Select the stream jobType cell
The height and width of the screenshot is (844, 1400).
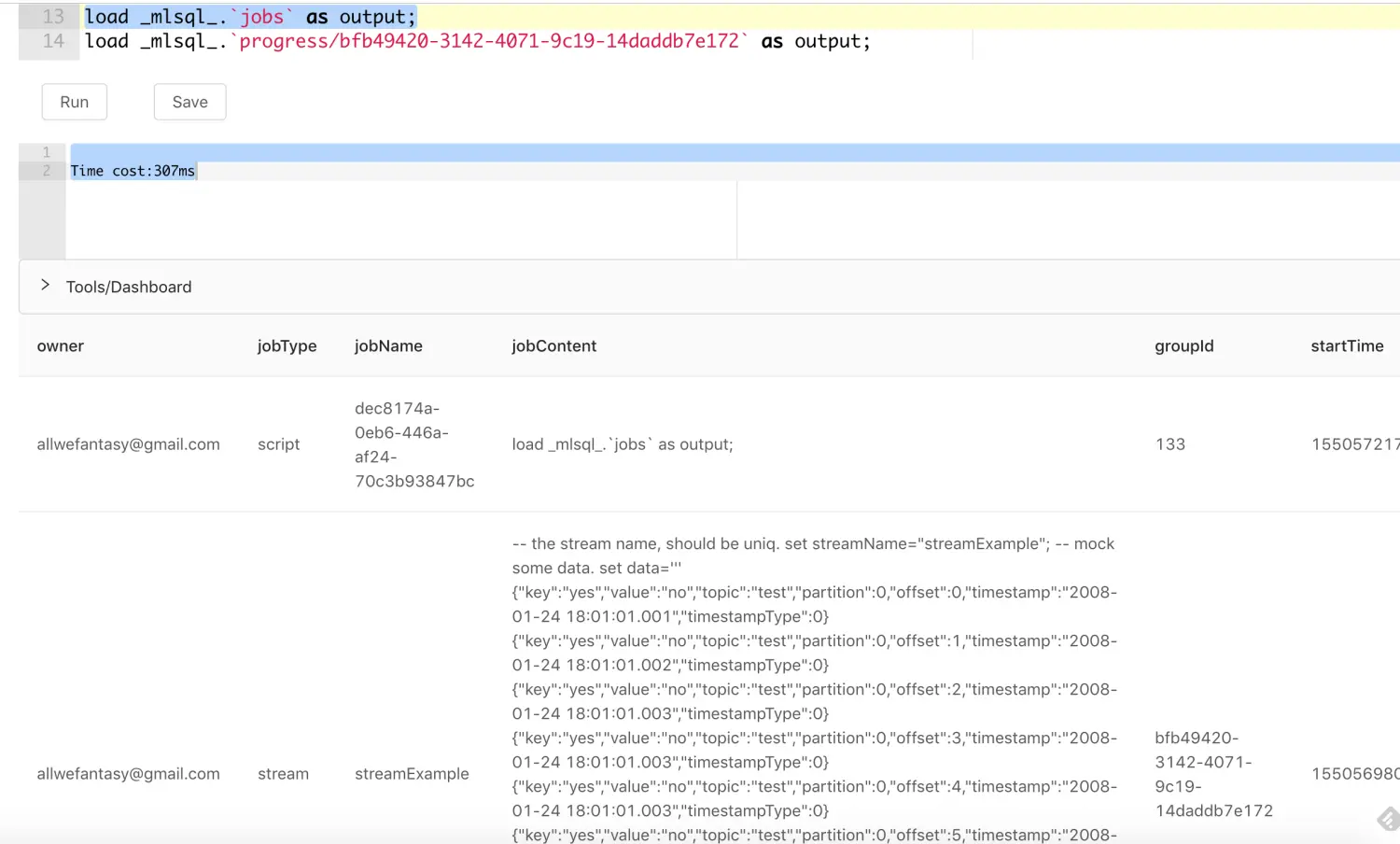(x=283, y=774)
